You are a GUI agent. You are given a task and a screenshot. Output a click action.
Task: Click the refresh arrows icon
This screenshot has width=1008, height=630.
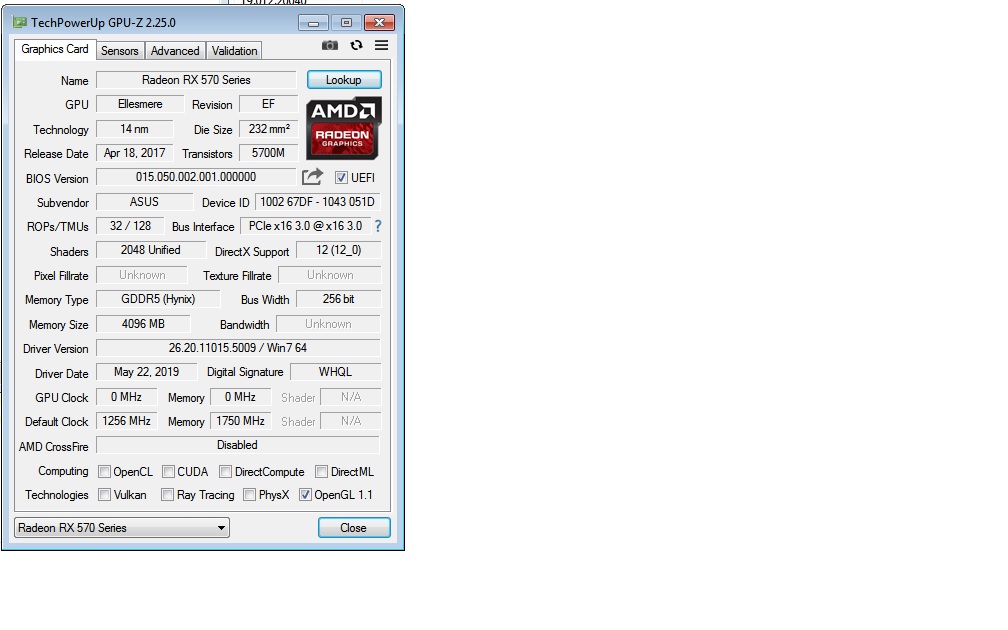point(356,45)
